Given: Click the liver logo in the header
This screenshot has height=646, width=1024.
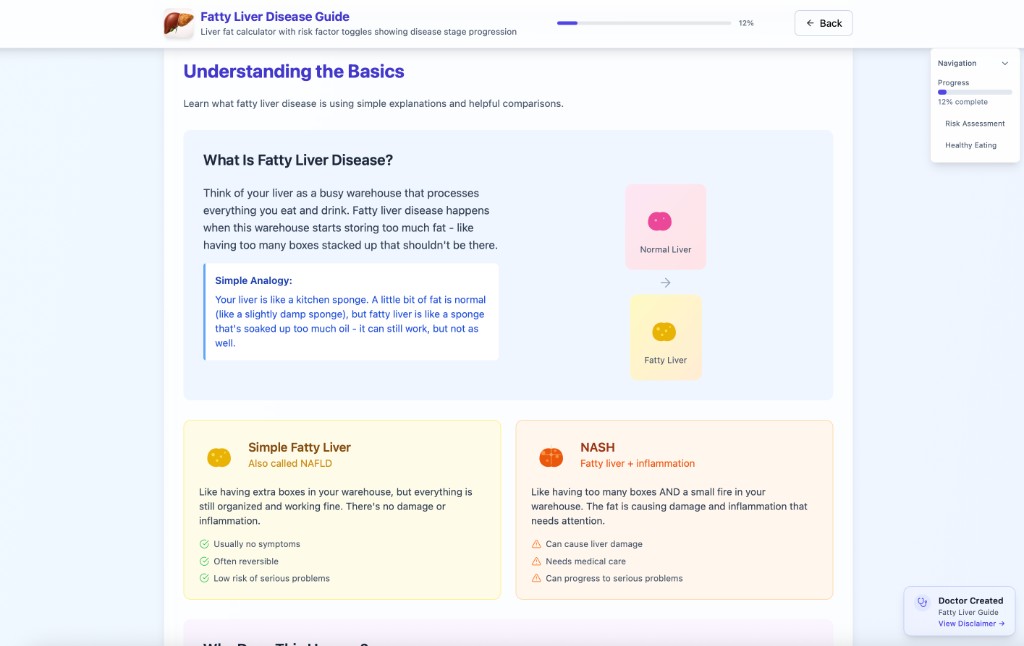Looking at the screenshot, I should pyautogui.click(x=178, y=22).
